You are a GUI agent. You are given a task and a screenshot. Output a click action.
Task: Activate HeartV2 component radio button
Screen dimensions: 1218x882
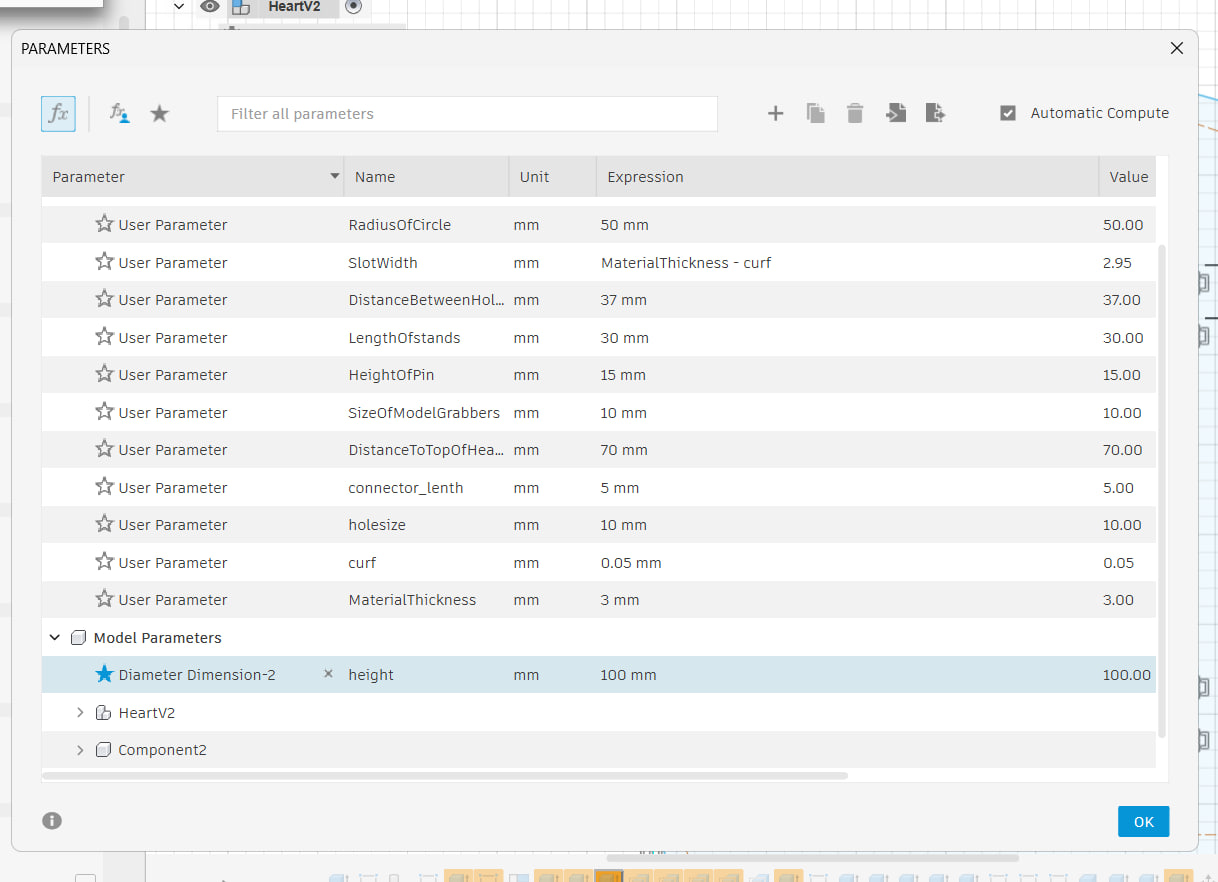tap(354, 6)
